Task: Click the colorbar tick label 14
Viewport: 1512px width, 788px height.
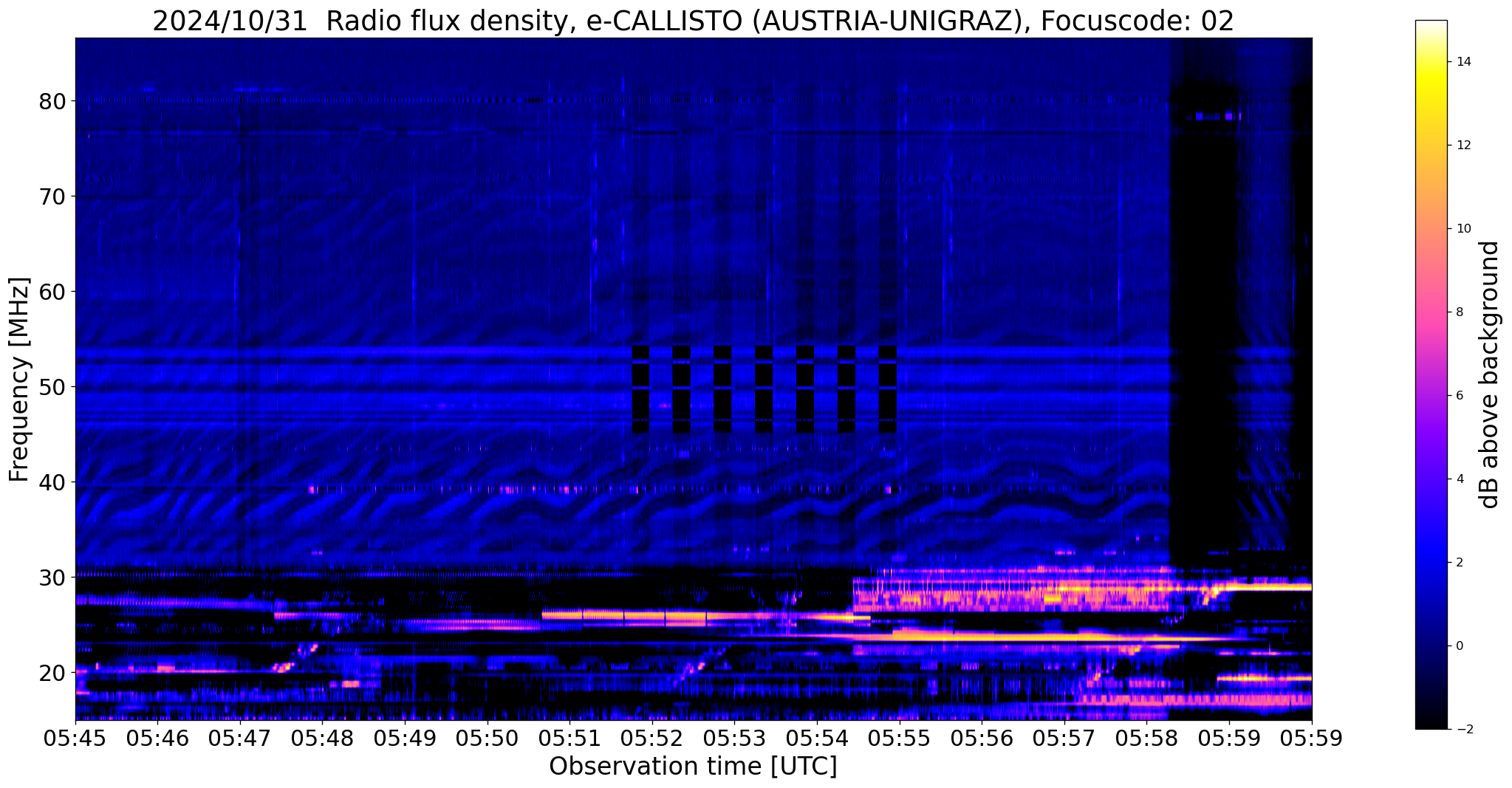Action: pos(1463,62)
